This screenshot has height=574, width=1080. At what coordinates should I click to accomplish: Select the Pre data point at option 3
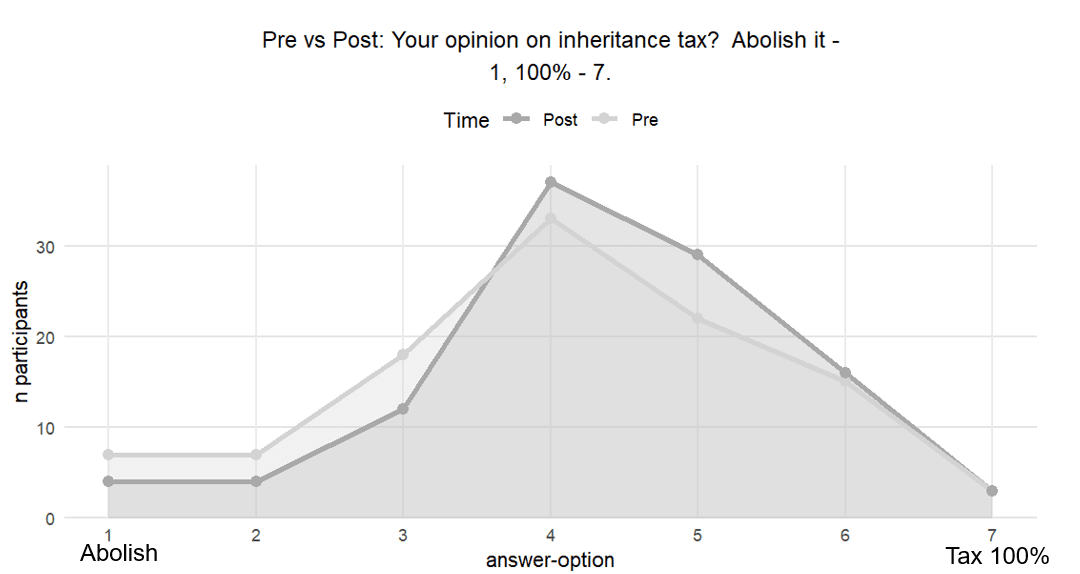click(403, 355)
